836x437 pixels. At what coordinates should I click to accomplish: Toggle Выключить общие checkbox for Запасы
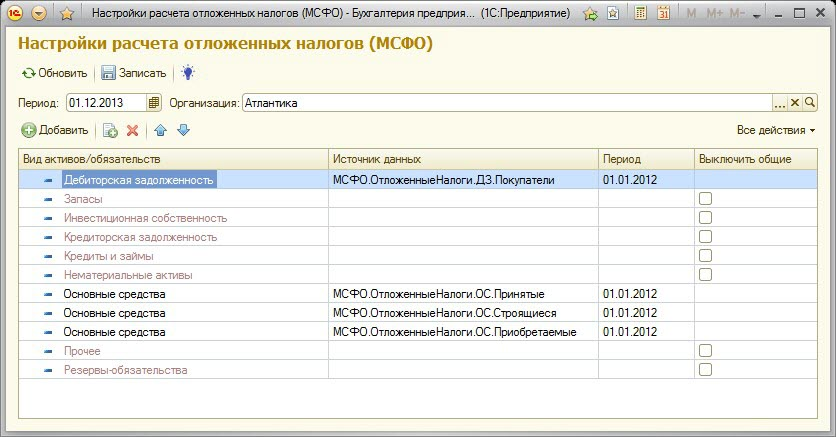point(705,199)
